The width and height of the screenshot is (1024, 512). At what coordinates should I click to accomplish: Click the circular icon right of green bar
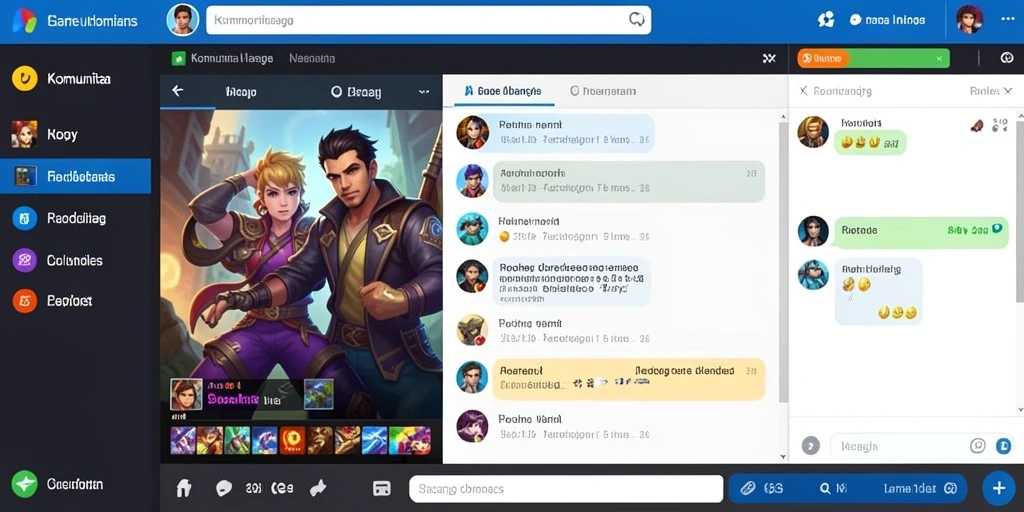point(1006,58)
